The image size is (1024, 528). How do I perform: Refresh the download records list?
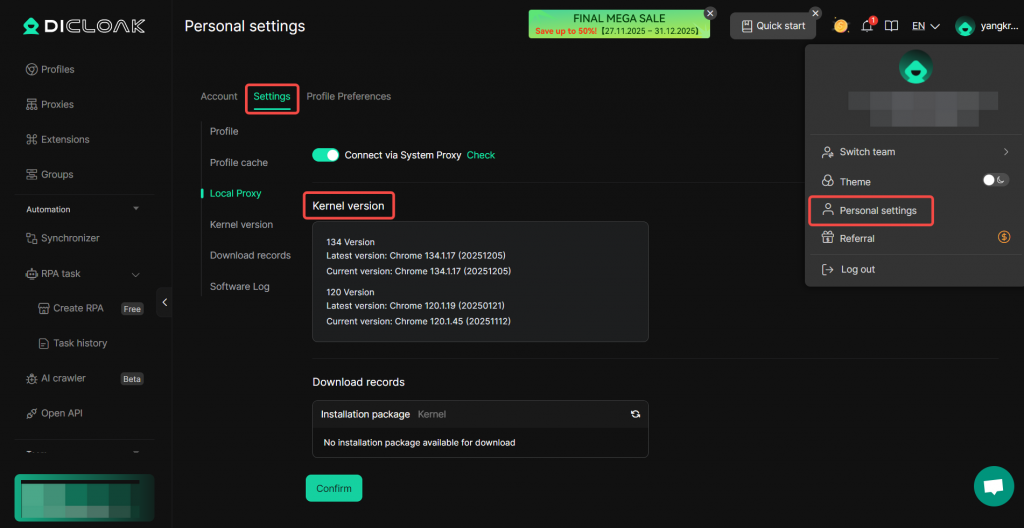tap(635, 414)
